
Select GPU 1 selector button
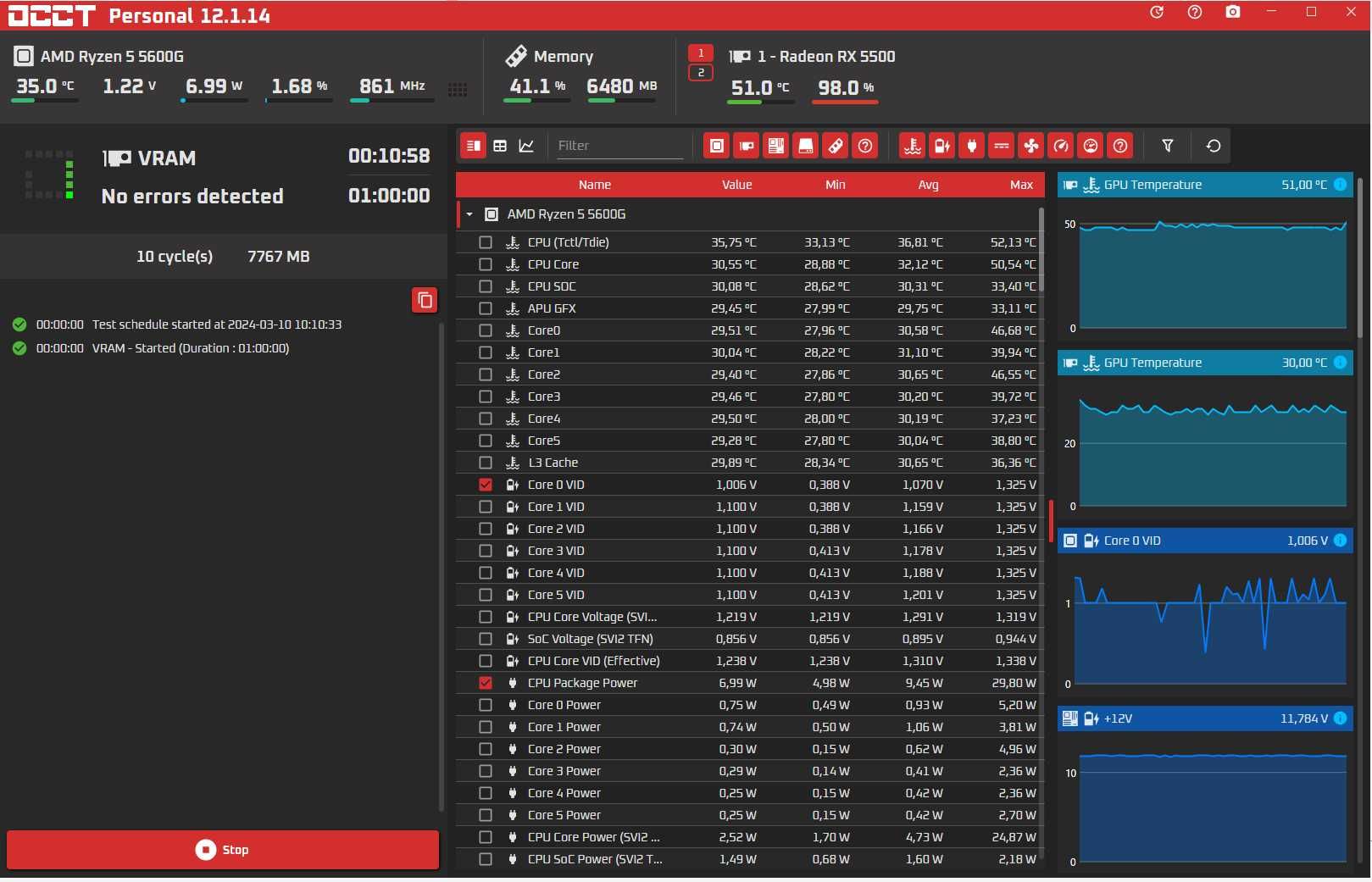pos(701,53)
